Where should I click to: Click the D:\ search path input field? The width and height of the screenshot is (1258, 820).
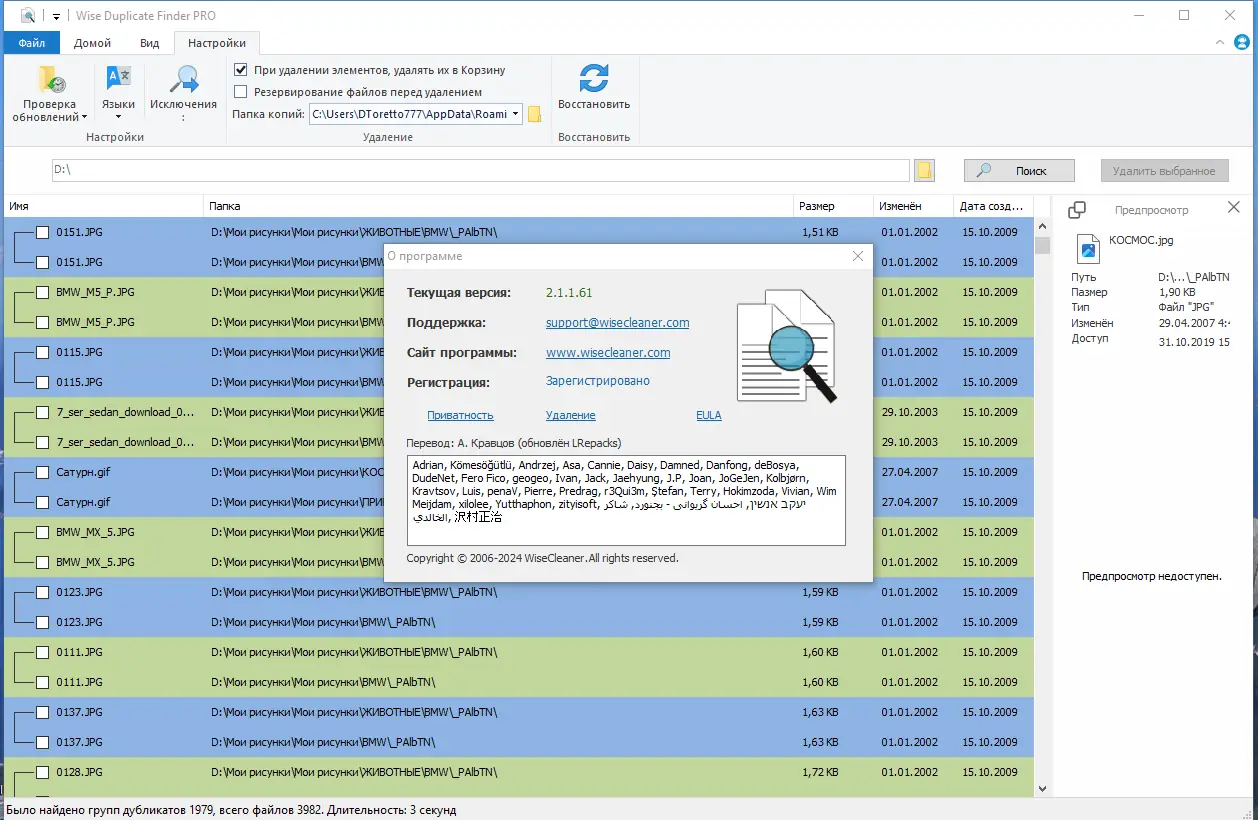click(x=480, y=170)
